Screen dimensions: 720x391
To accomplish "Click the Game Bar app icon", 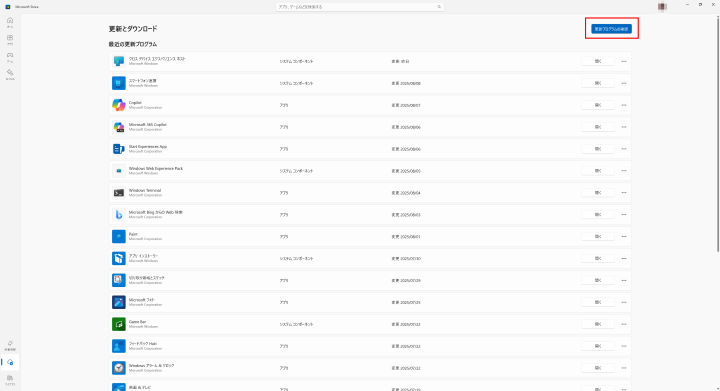I will pos(118,324).
